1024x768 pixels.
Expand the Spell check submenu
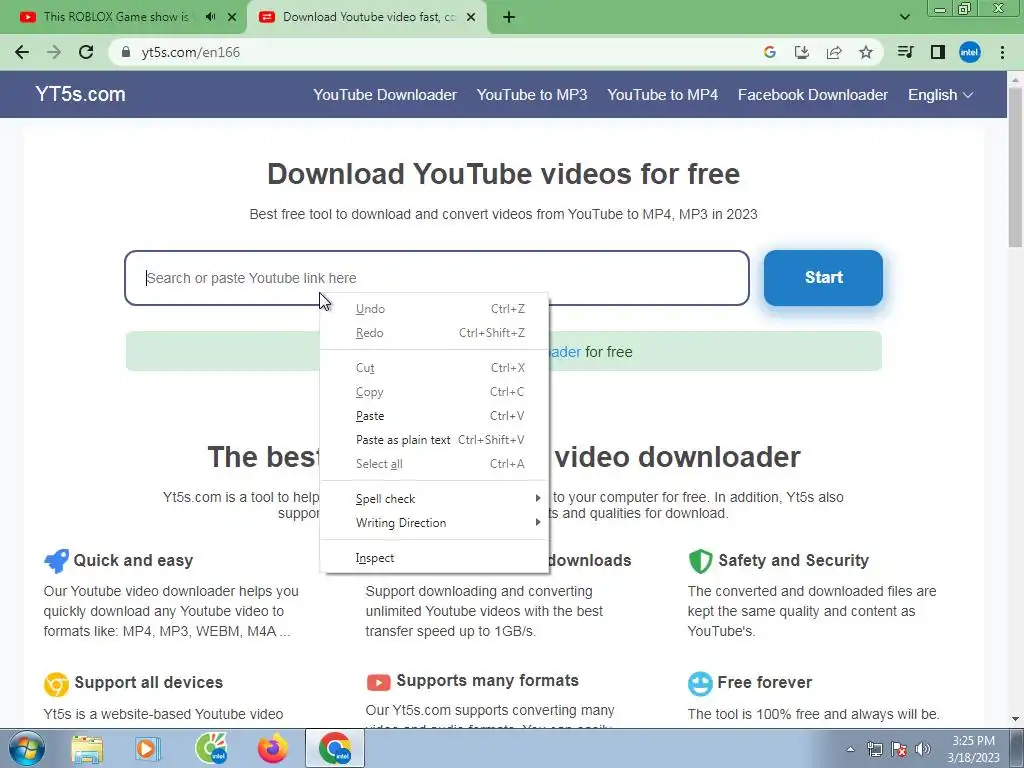tap(434, 499)
